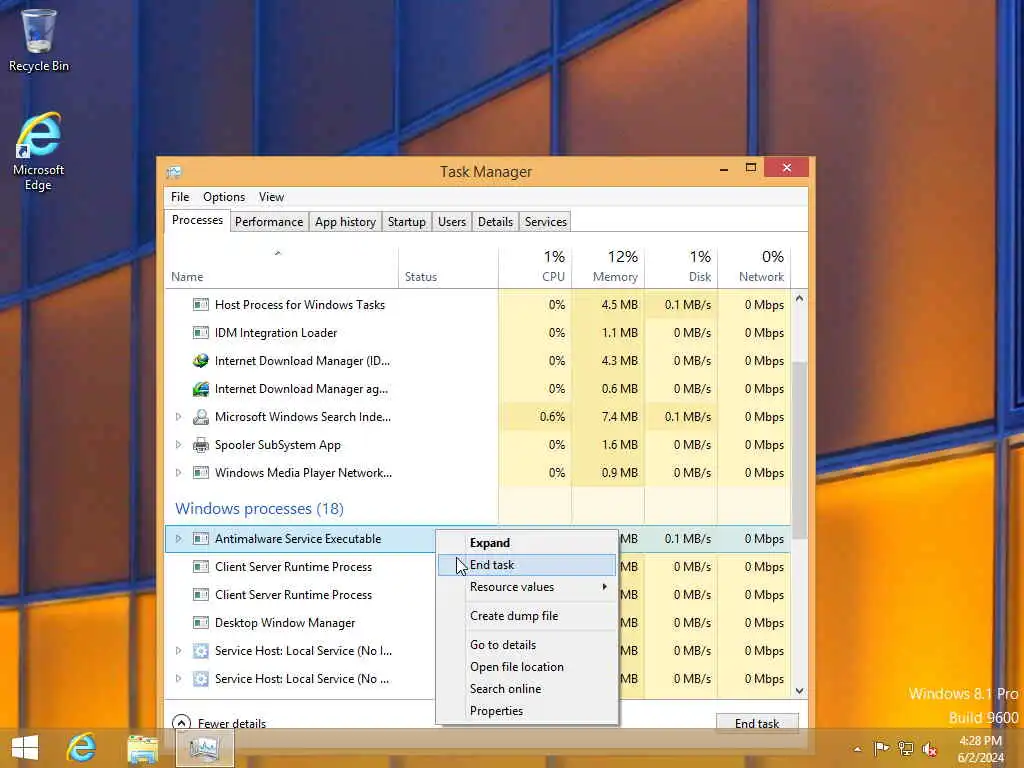Open the Windows Start button
This screenshot has height=768, width=1024.
point(25,748)
